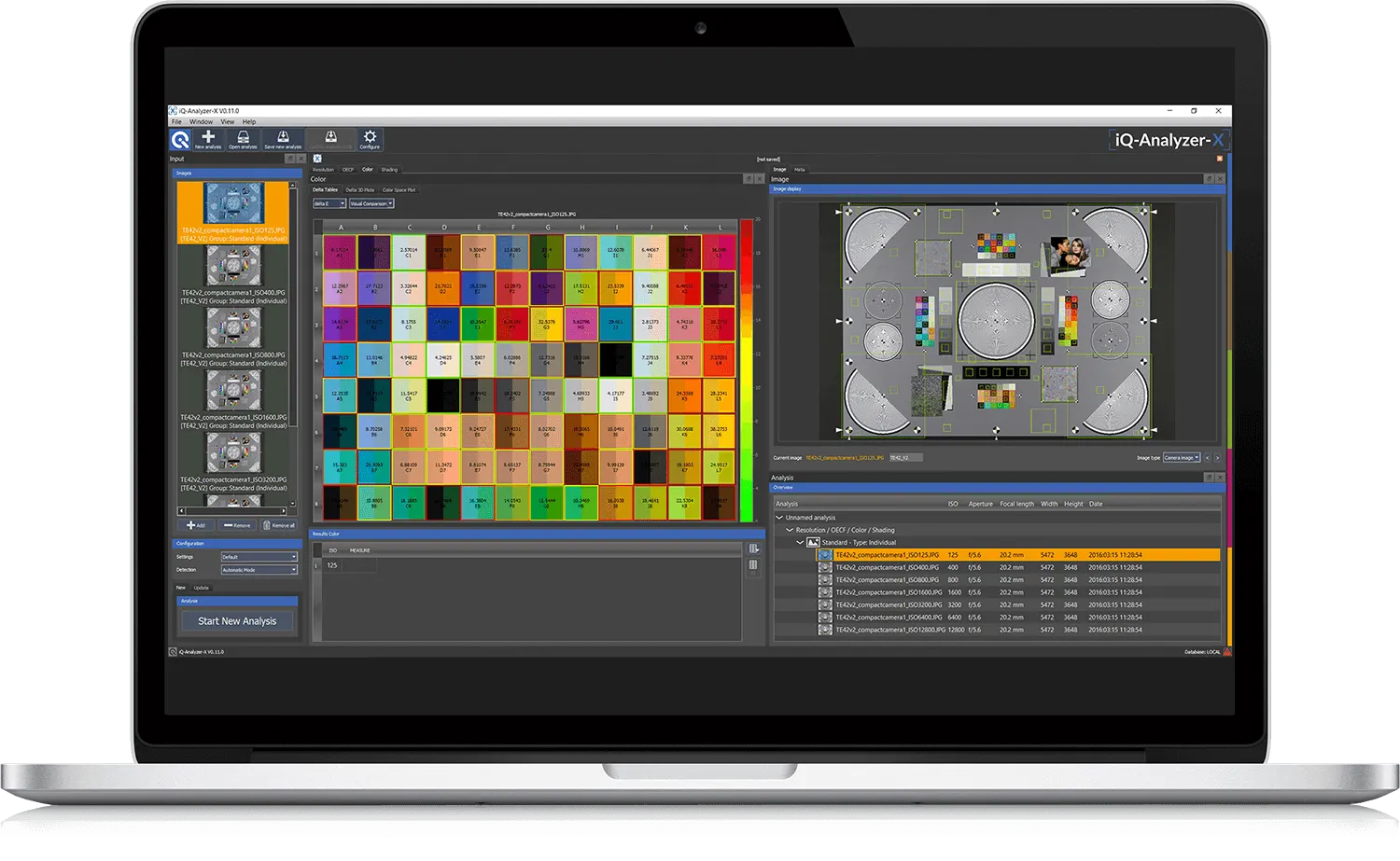The image size is (1400, 861).
Task: Click the Remove image button
Action: (237, 525)
